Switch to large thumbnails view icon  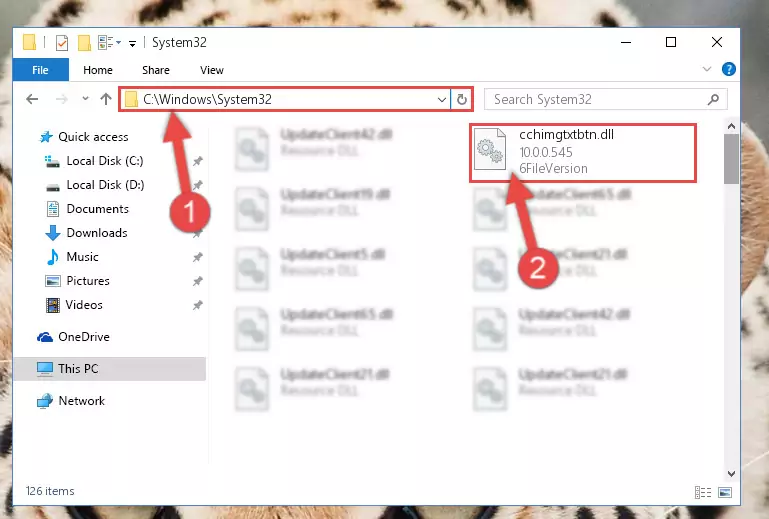(725, 492)
